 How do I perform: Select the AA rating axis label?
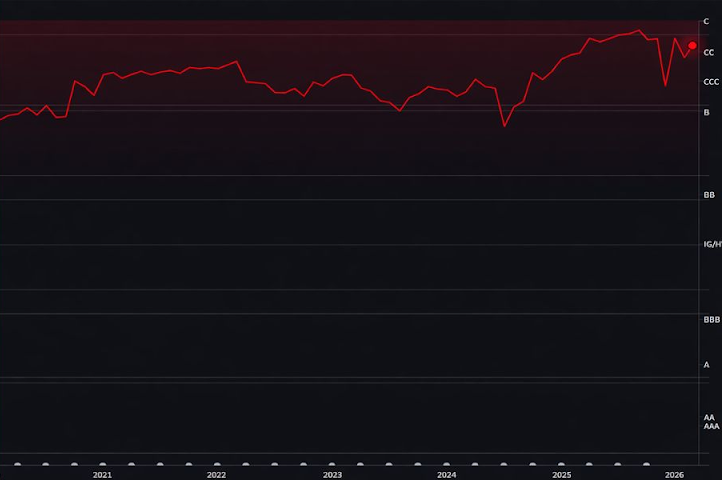point(709,417)
